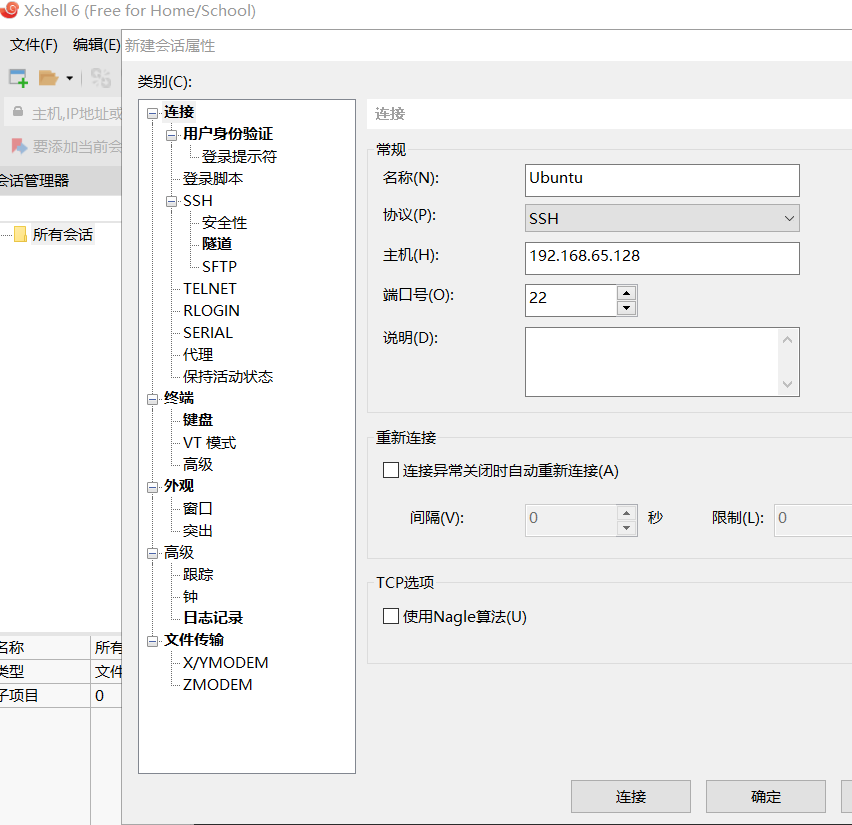Select 代理 in the category tree
852x825 pixels.
(198, 354)
